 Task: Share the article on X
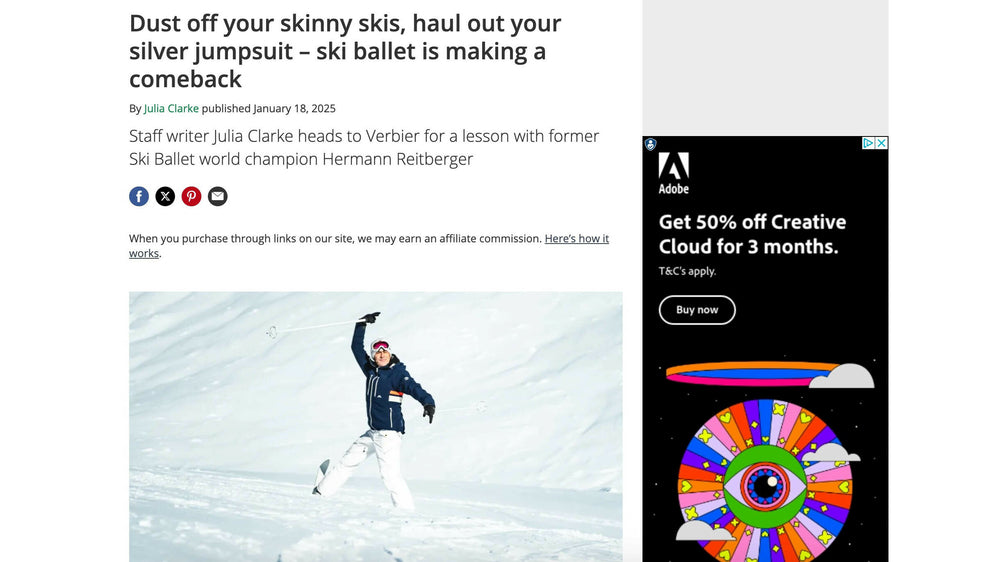point(165,196)
